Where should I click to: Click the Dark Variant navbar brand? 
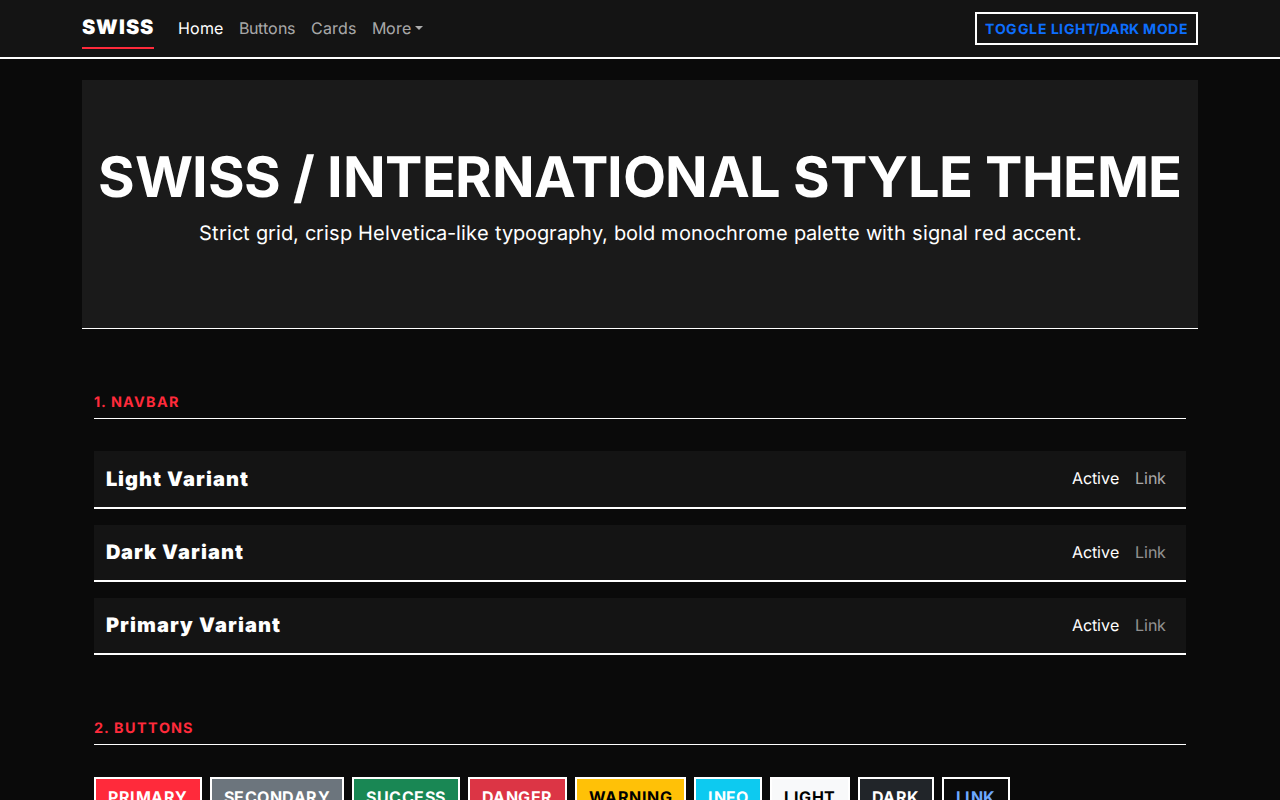point(175,552)
